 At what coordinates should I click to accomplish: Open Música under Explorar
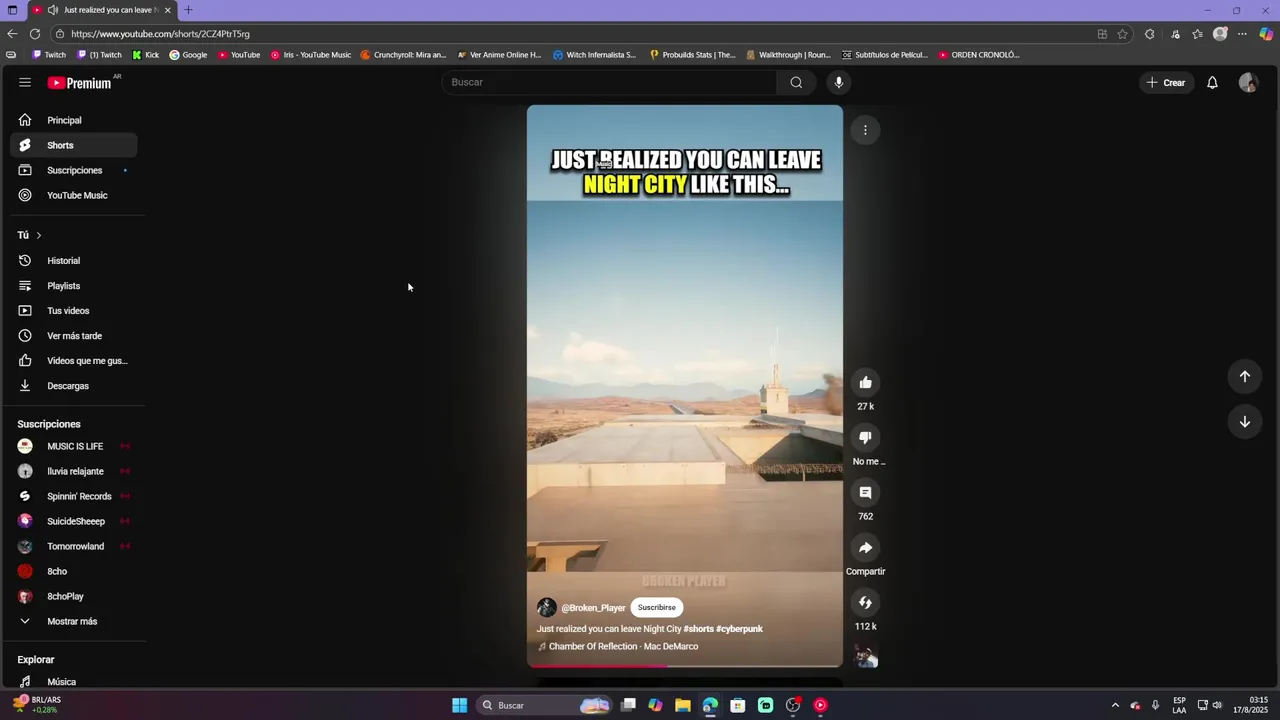point(73,682)
